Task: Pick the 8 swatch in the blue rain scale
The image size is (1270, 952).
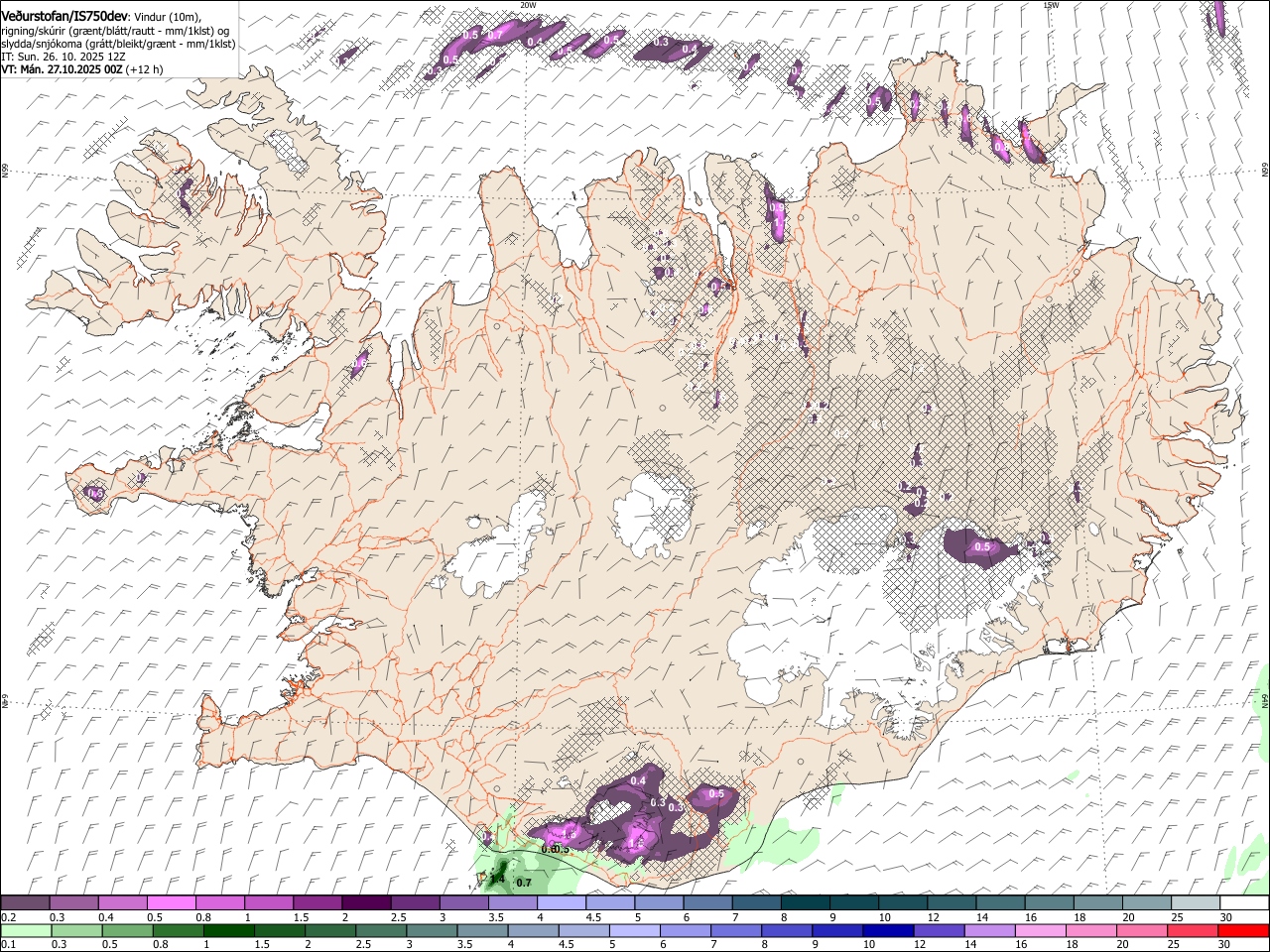Action: point(787,930)
